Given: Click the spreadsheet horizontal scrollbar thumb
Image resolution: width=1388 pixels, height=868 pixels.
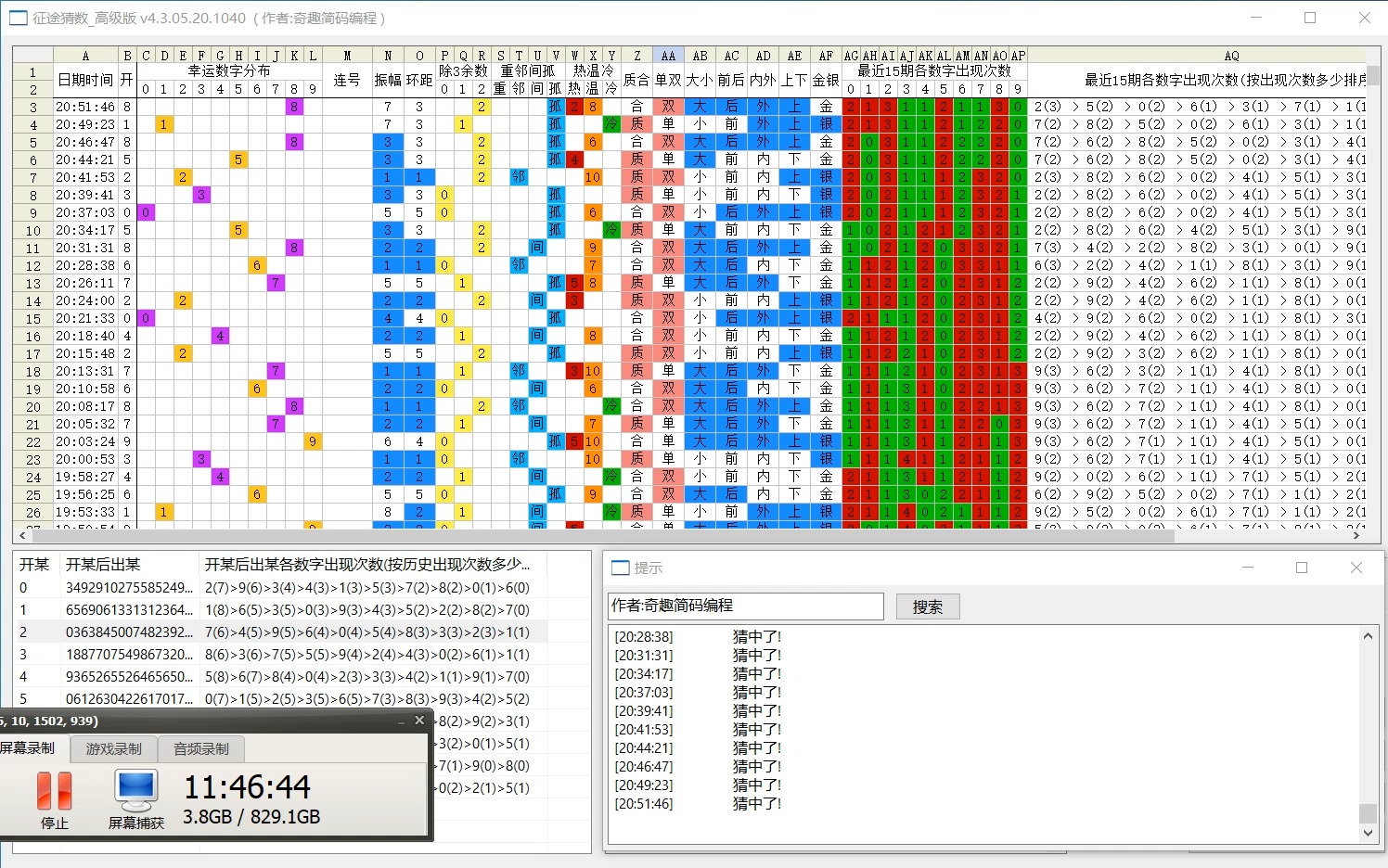Looking at the screenshot, I should (x=602, y=535).
